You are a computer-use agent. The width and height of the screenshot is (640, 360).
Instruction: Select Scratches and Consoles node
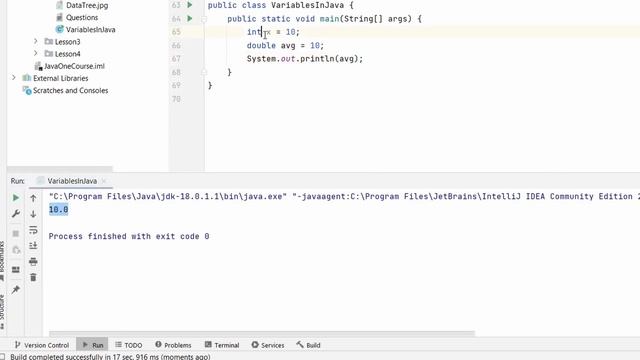tap(70, 90)
